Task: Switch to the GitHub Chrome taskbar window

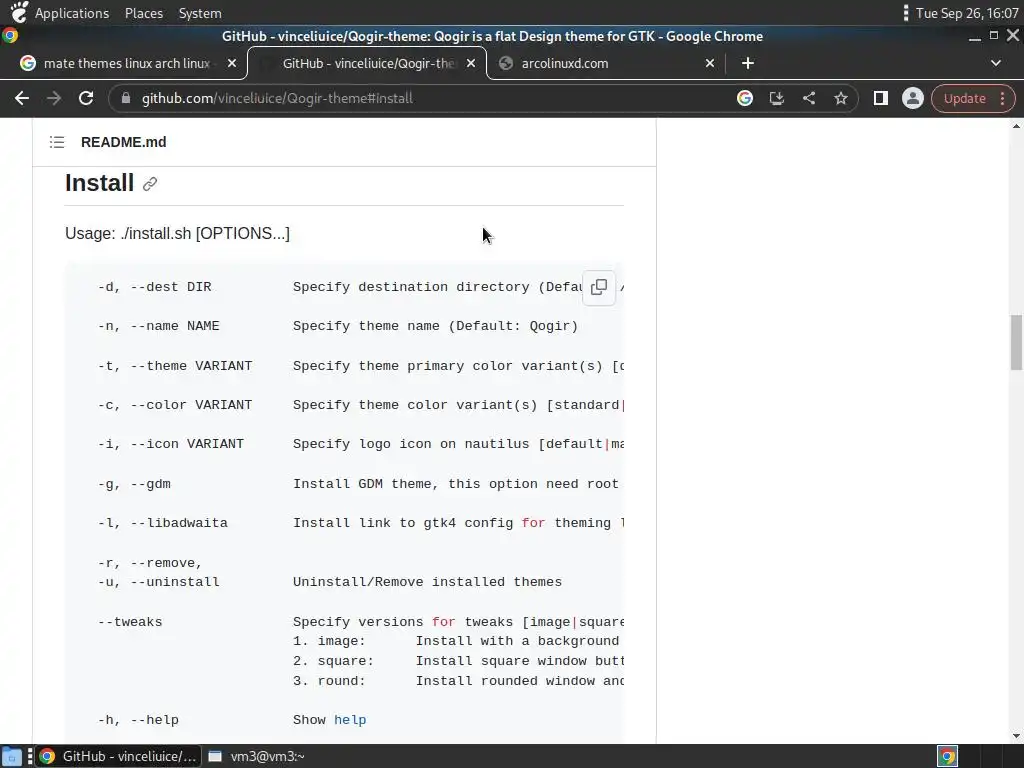Action: [118, 756]
